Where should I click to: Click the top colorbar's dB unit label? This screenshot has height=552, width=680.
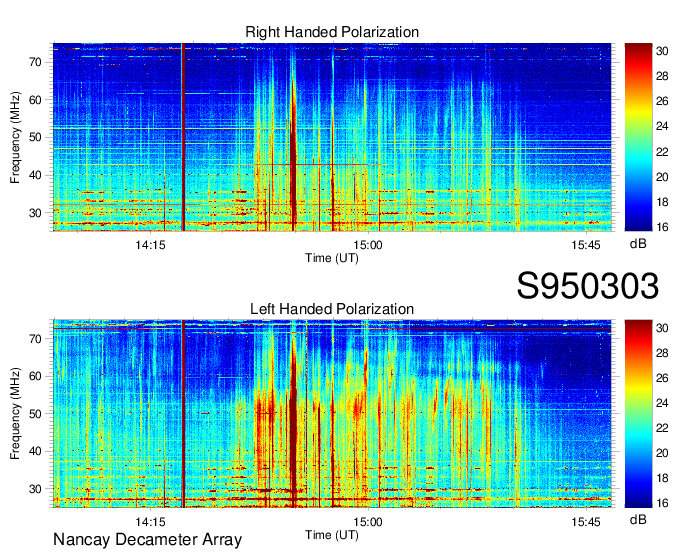[x=638, y=244]
